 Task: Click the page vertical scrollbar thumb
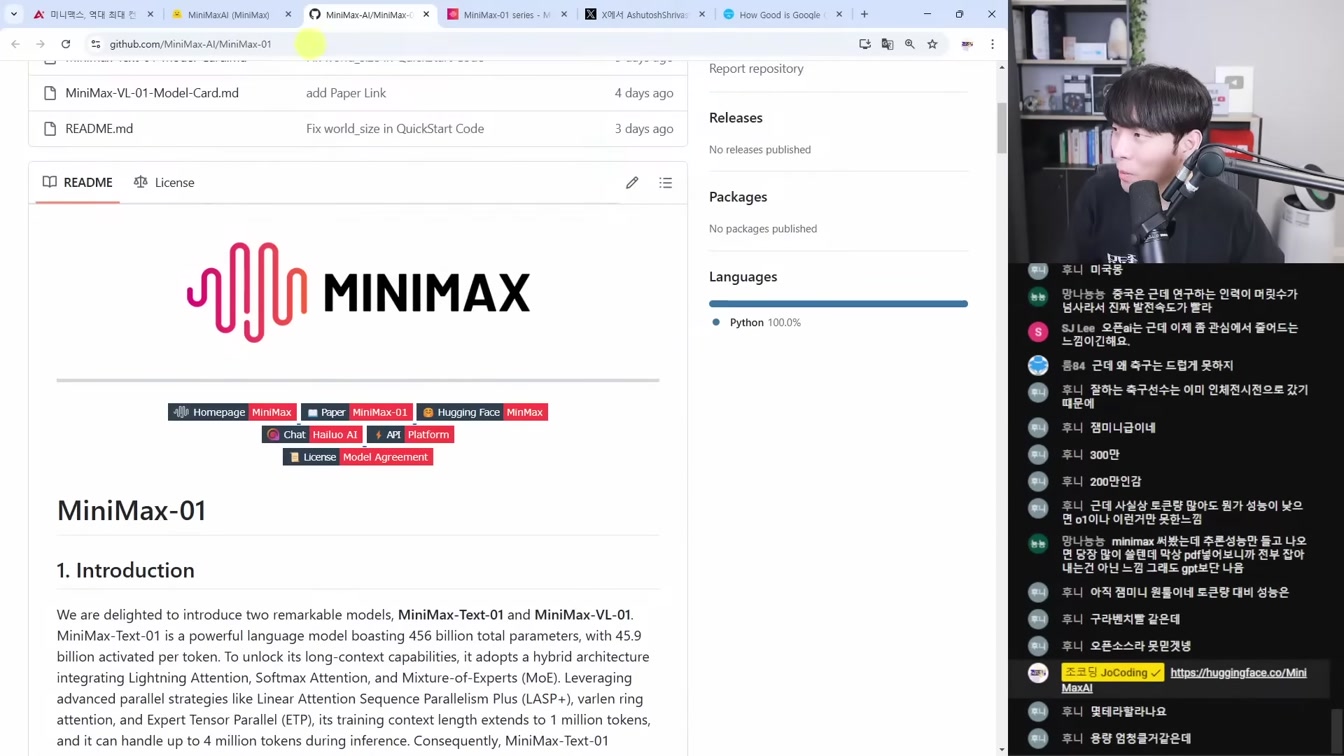[x=1002, y=127]
